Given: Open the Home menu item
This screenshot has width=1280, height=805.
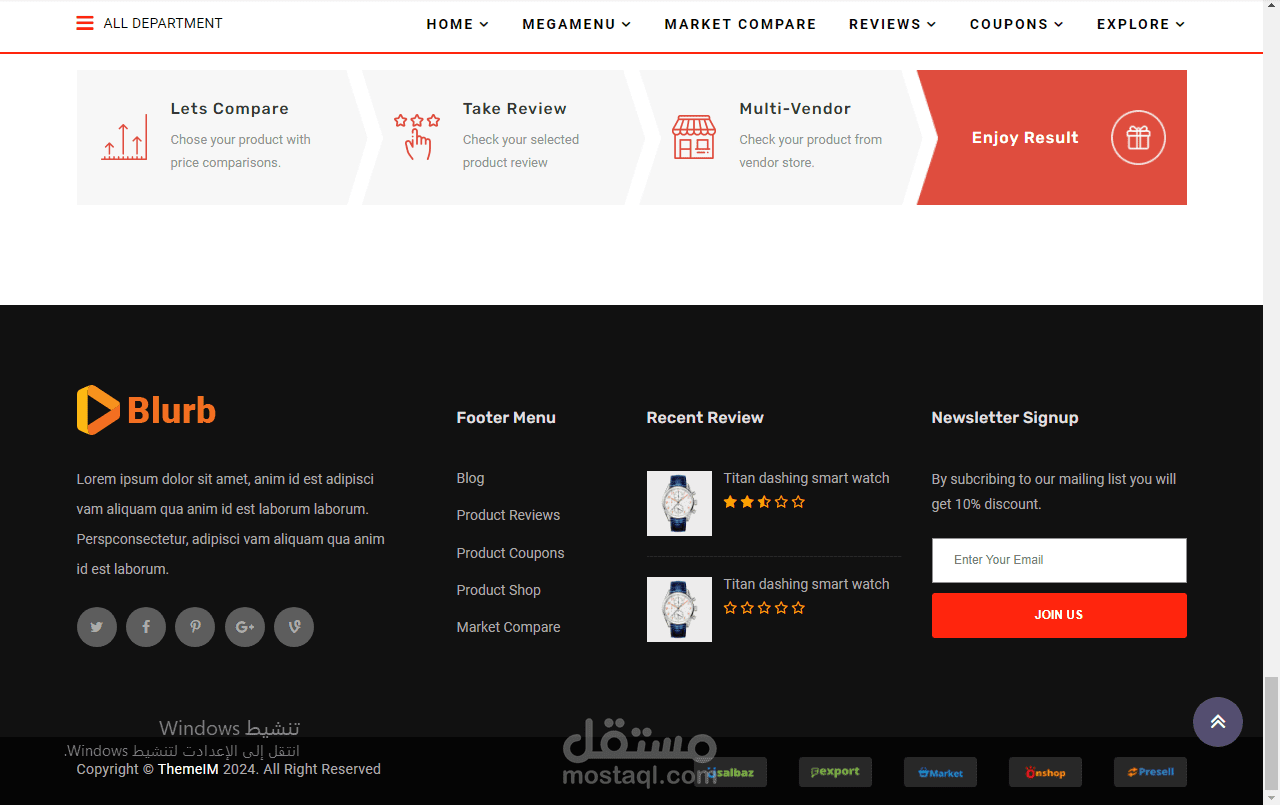Looking at the screenshot, I should pyautogui.click(x=450, y=24).
